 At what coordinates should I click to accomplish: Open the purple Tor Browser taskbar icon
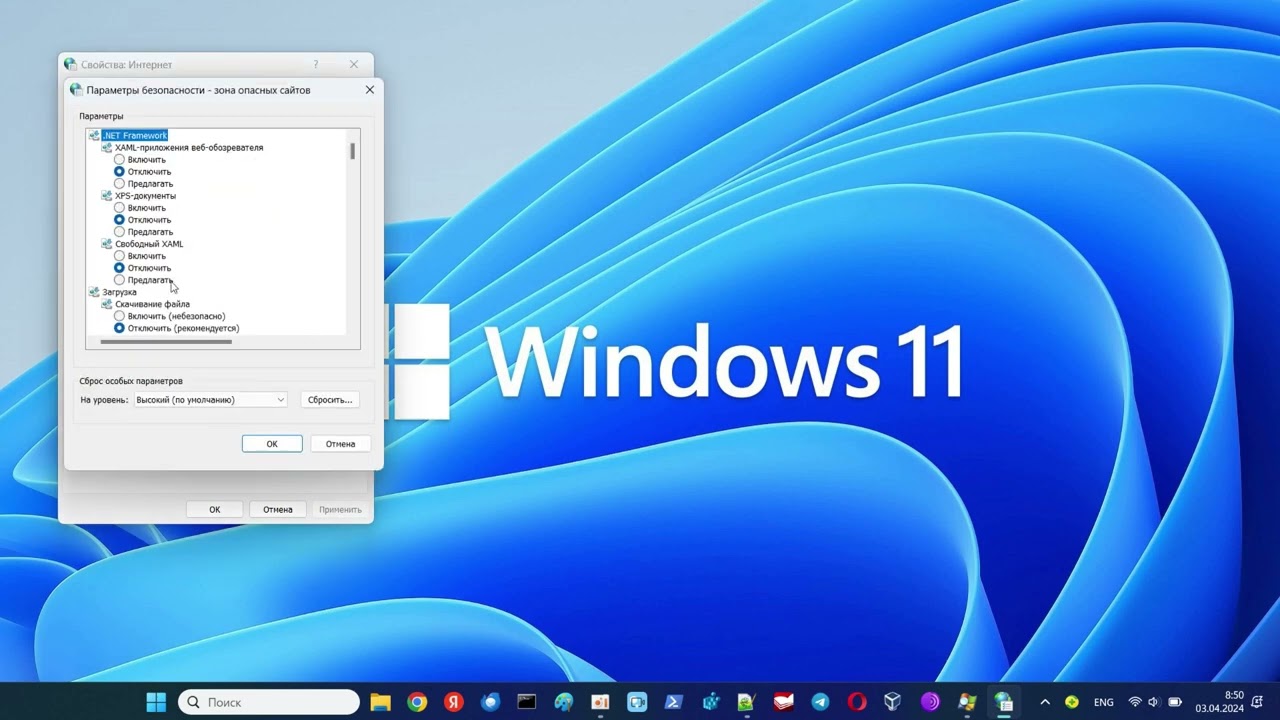(x=930, y=702)
